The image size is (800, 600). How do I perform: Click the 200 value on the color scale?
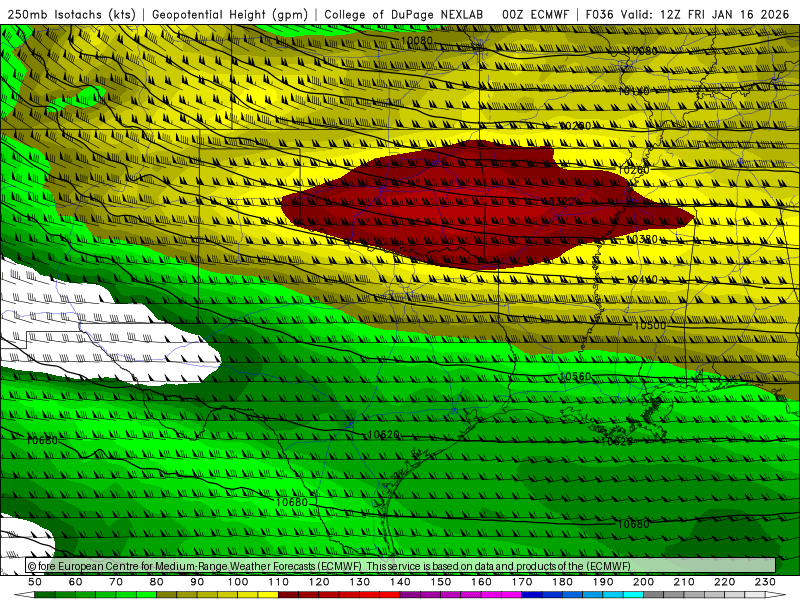(643, 582)
